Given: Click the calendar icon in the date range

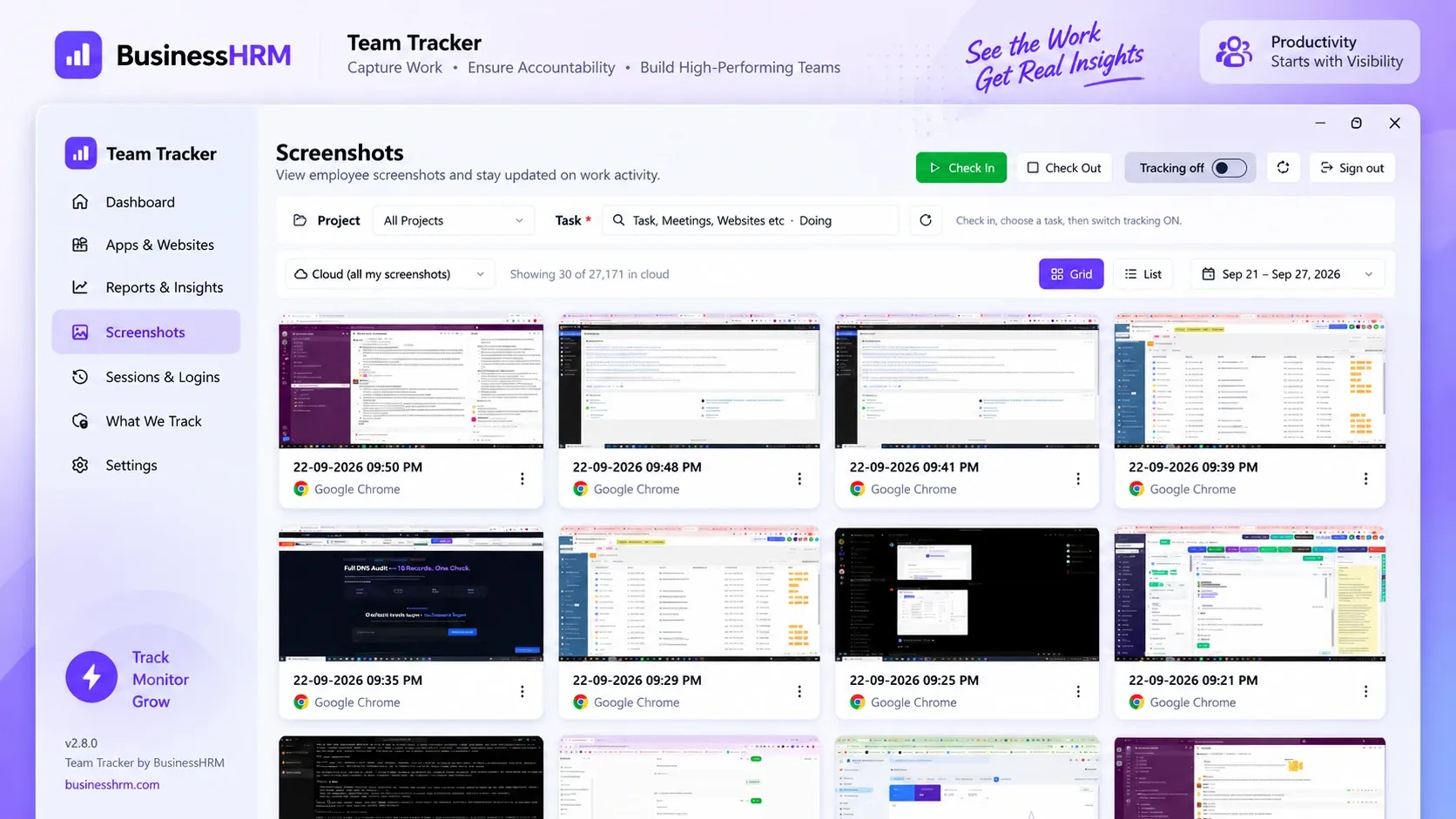Looking at the screenshot, I should 1208,274.
